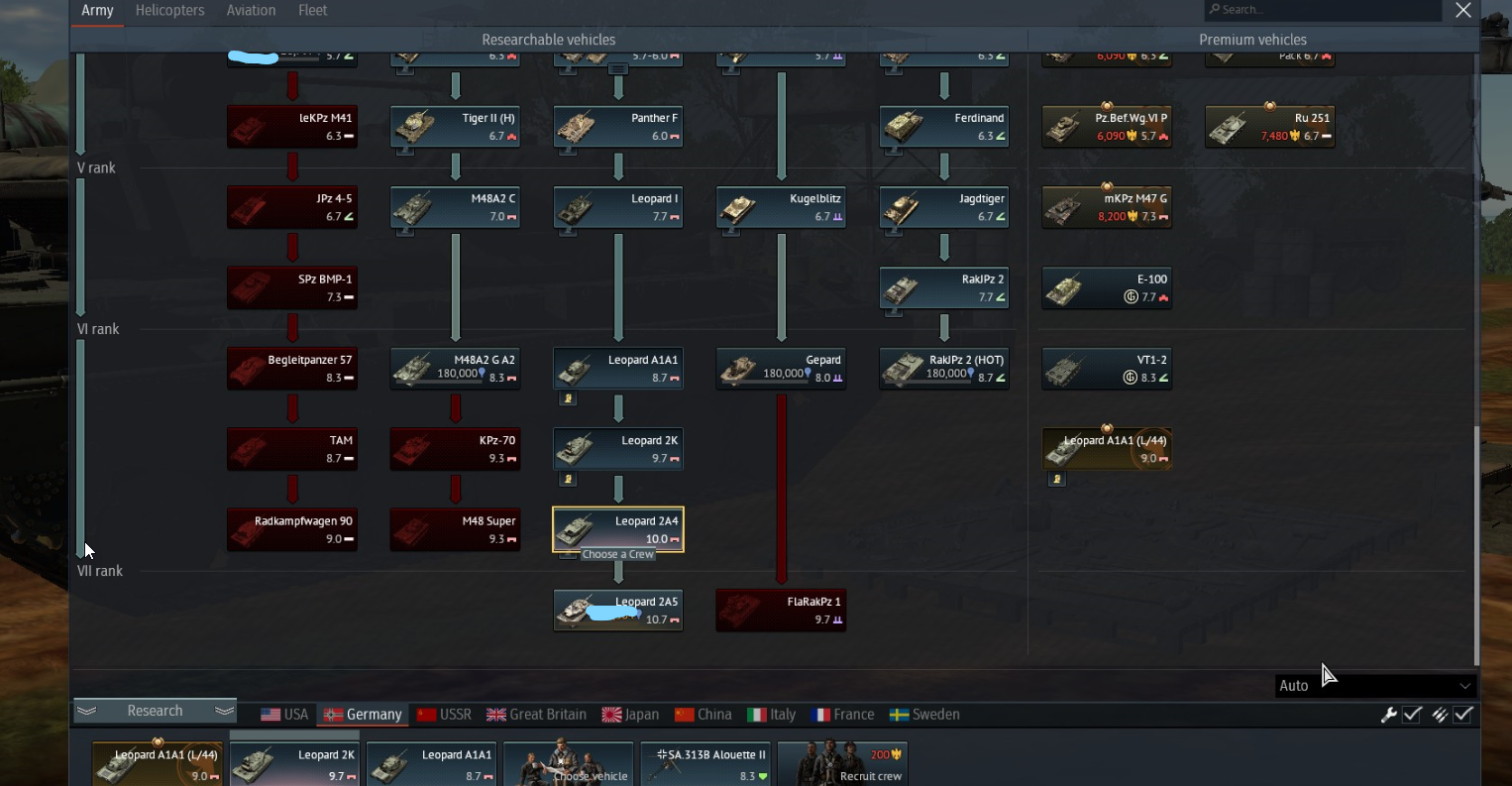The width and height of the screenshot is (1512, 786).
Task: Select the Gepard anti-air vehicle
Action: point(781,369)
